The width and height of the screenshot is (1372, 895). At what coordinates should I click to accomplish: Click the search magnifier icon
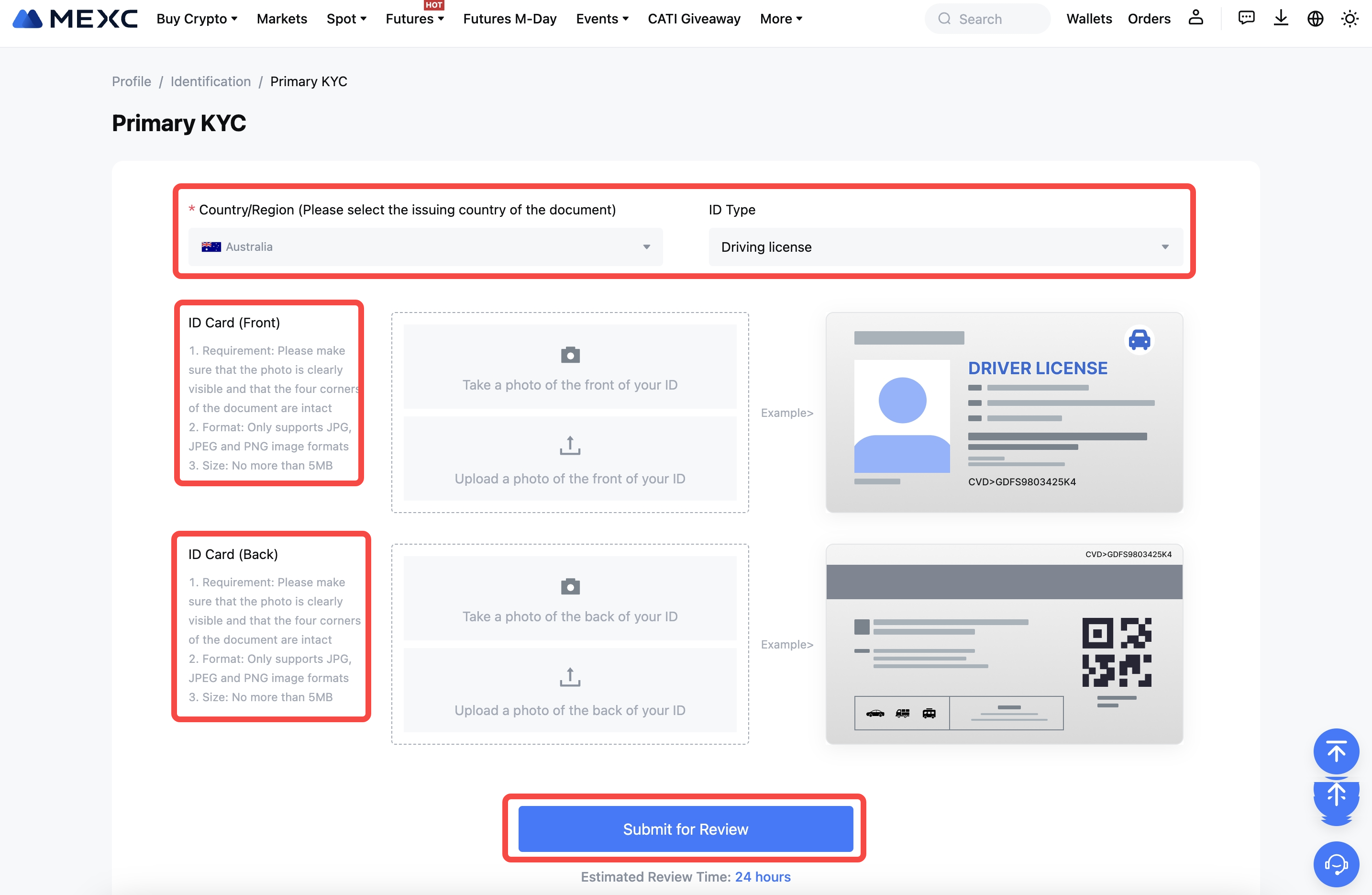click(x=944, y=19)
